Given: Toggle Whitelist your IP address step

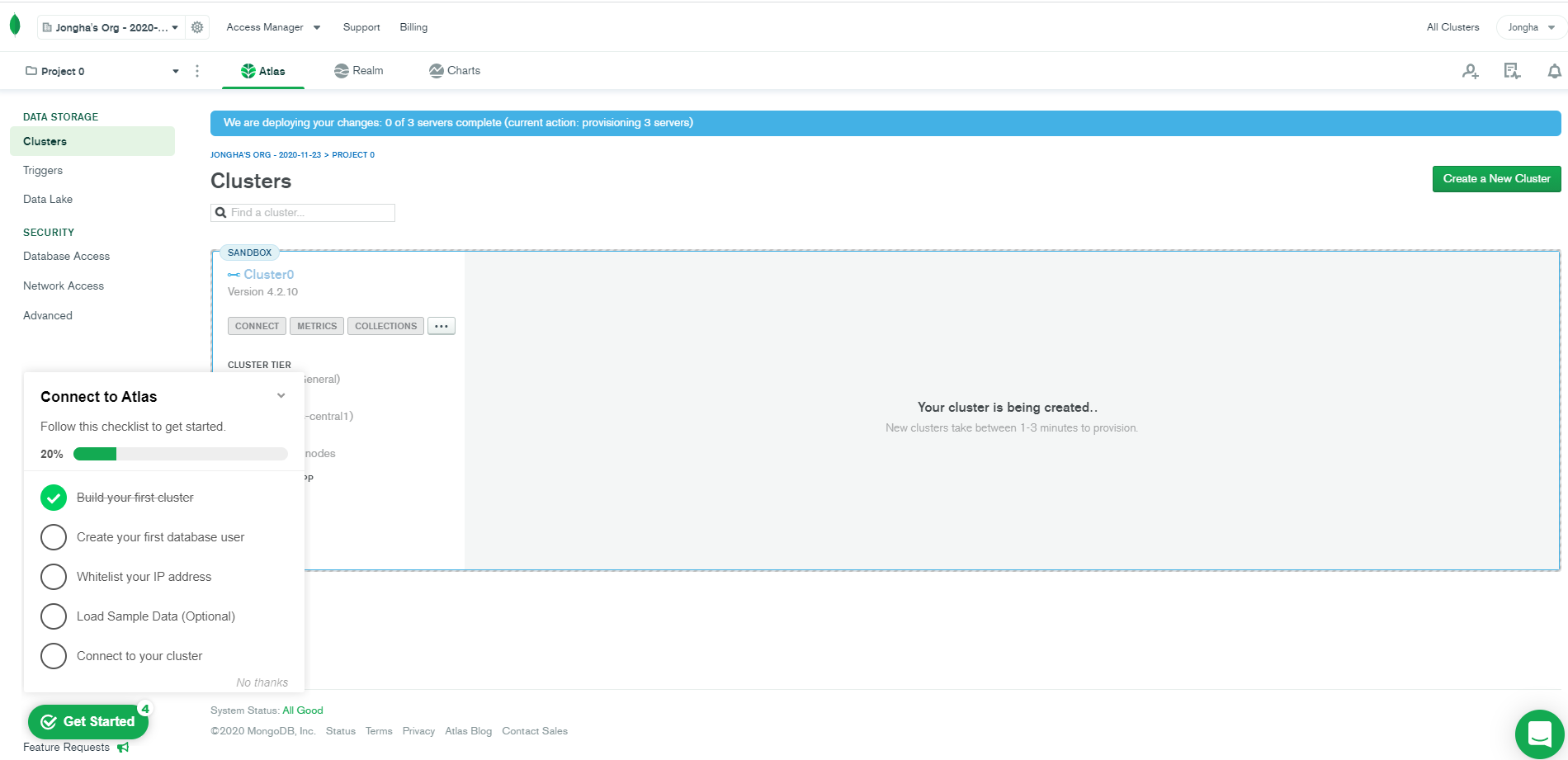Looking at the screenshot, I should point(54,577).
